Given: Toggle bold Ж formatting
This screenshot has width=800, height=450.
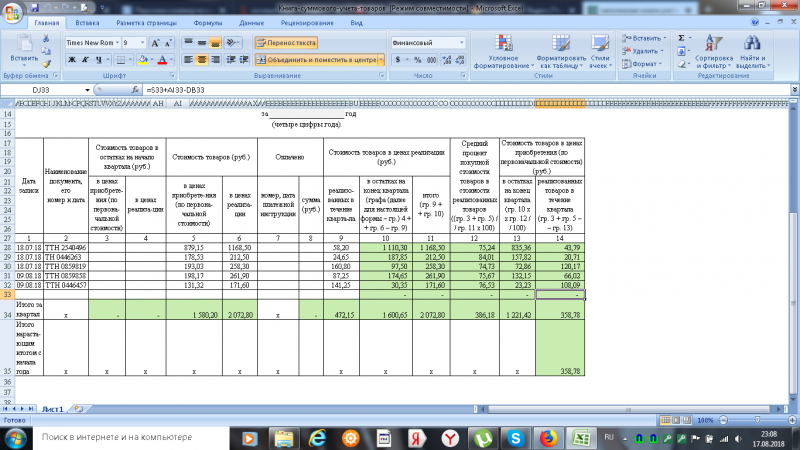Looking at the screenshot, I should (72, 60).
